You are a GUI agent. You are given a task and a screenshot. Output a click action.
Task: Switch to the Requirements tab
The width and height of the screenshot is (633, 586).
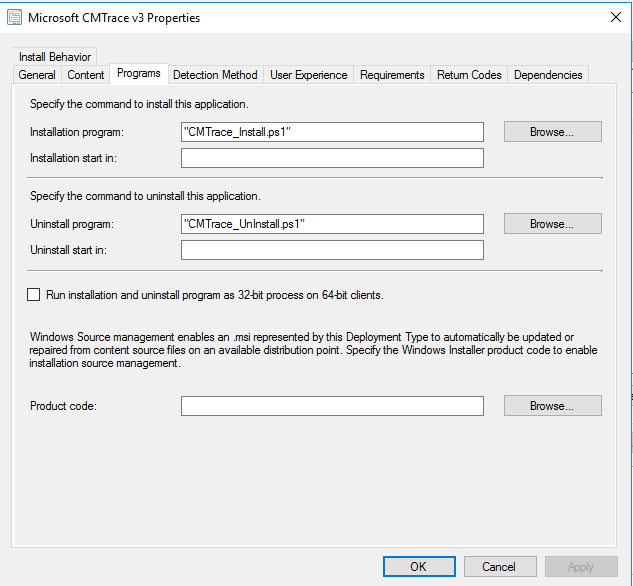[x=392, y=75]
